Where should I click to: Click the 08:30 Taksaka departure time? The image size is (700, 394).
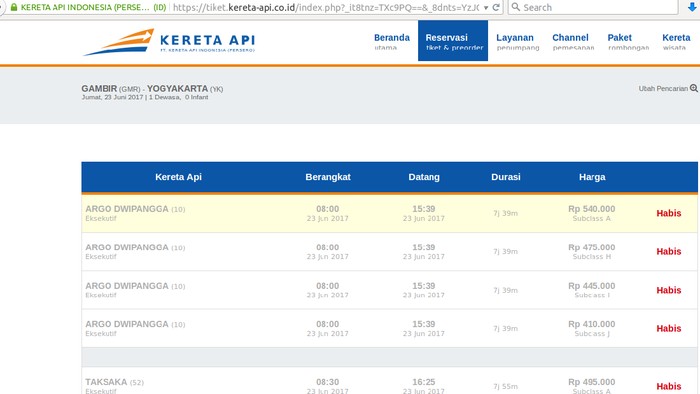point(328,382)
